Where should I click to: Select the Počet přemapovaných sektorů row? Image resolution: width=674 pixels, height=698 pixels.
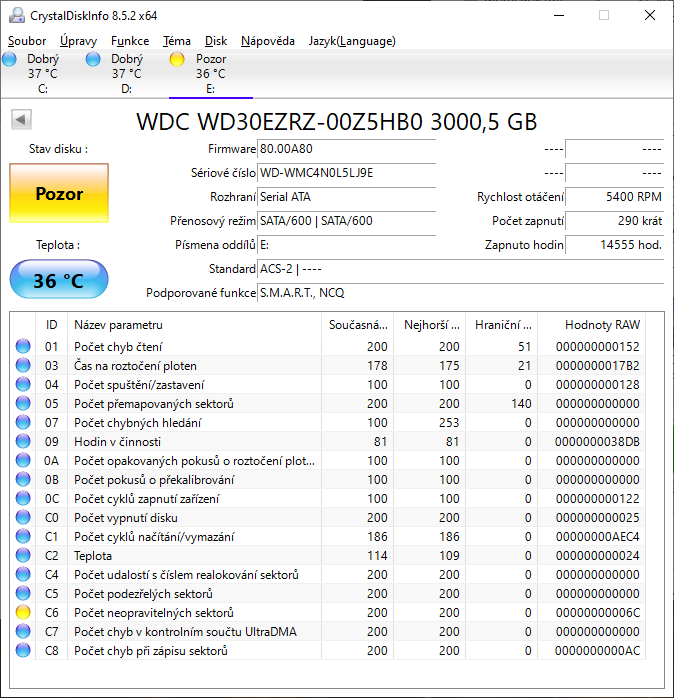click(x=328, y=403)
